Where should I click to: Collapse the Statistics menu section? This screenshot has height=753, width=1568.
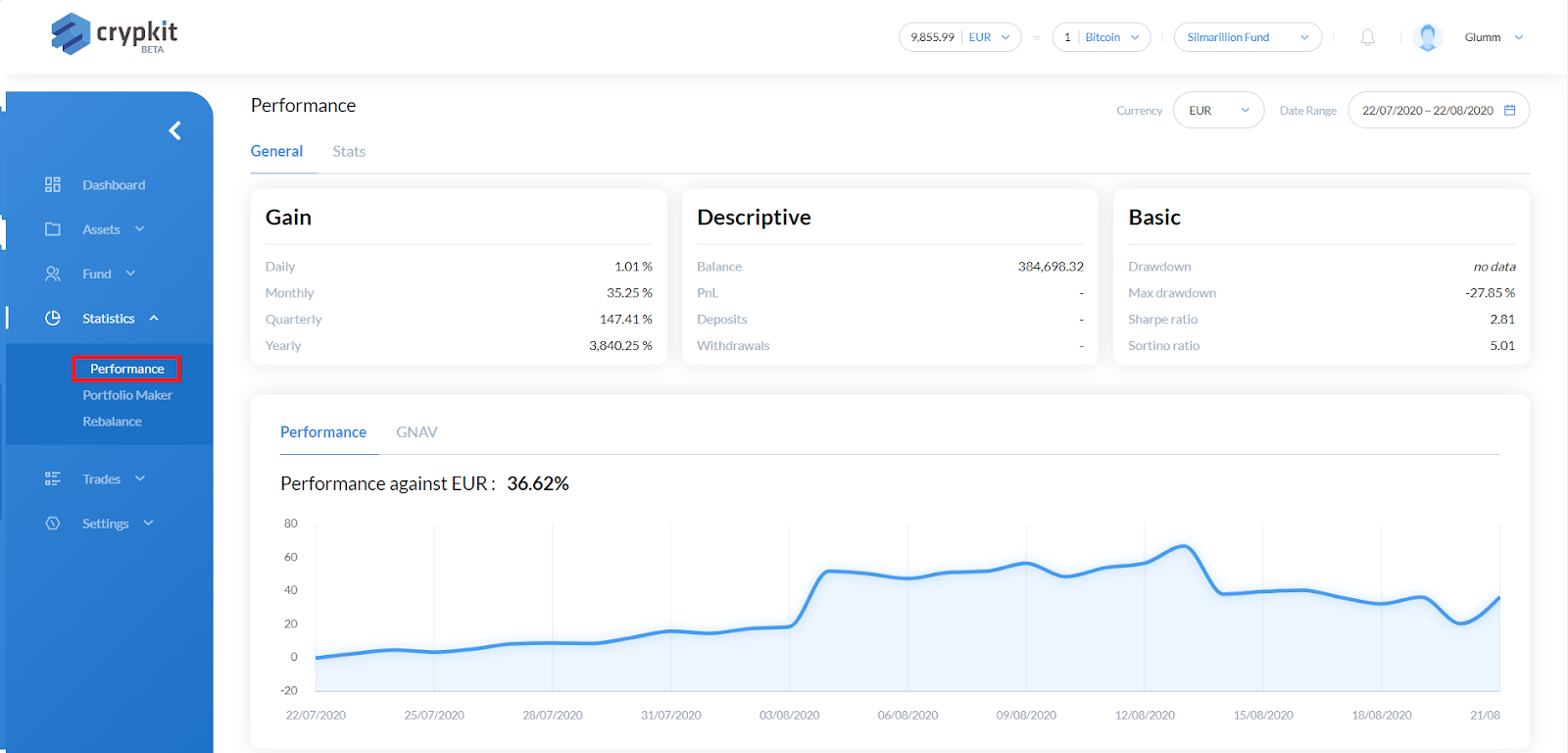point(154,319)
